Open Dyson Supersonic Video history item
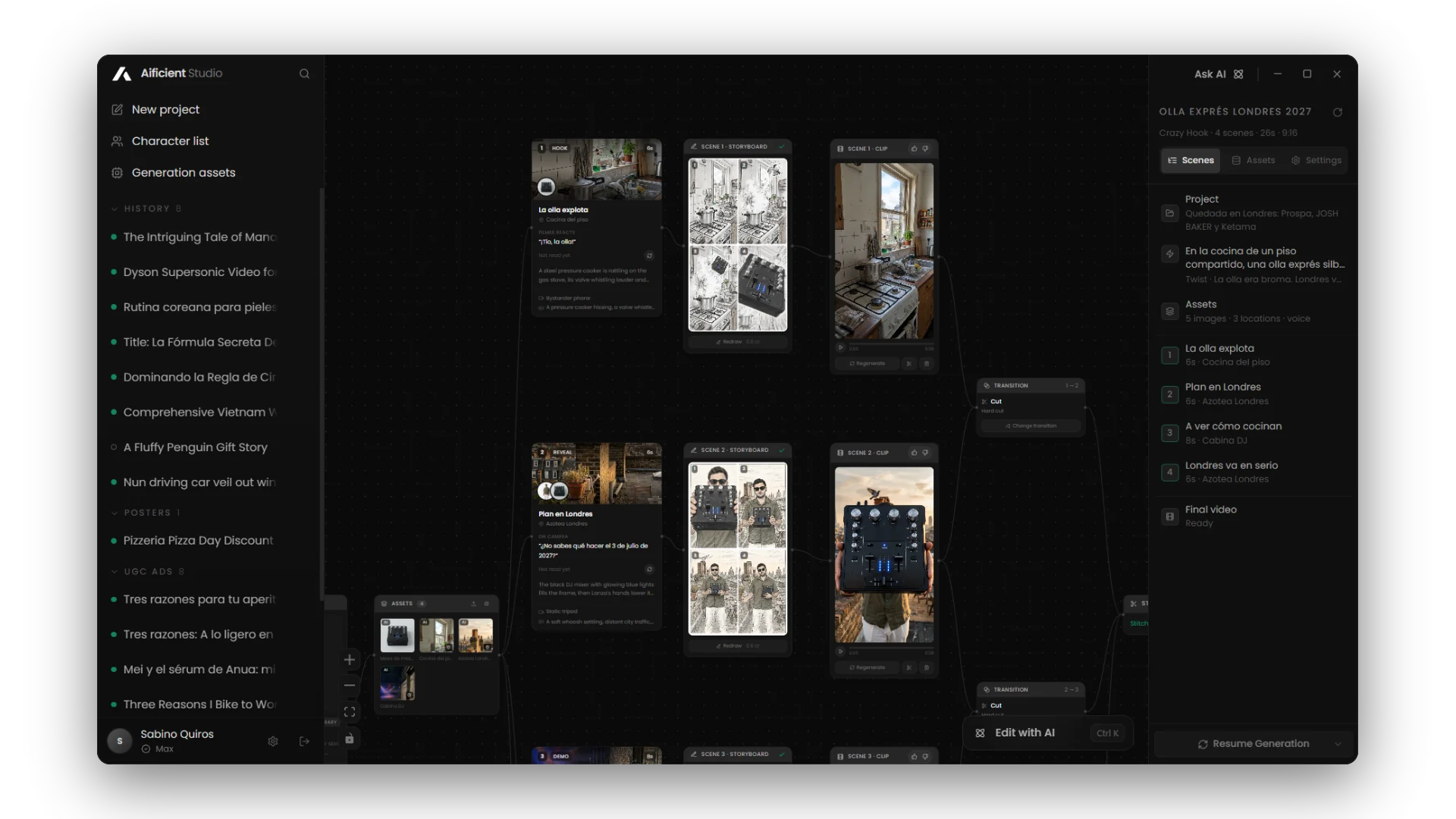Screen dimensions: 1456x819 click(200, 272)
